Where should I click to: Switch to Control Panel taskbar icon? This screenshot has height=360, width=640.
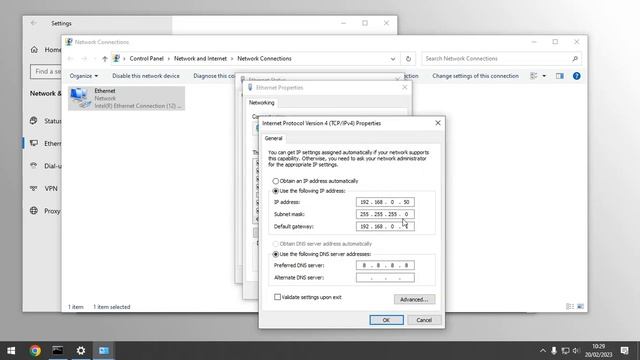(104, 351)
